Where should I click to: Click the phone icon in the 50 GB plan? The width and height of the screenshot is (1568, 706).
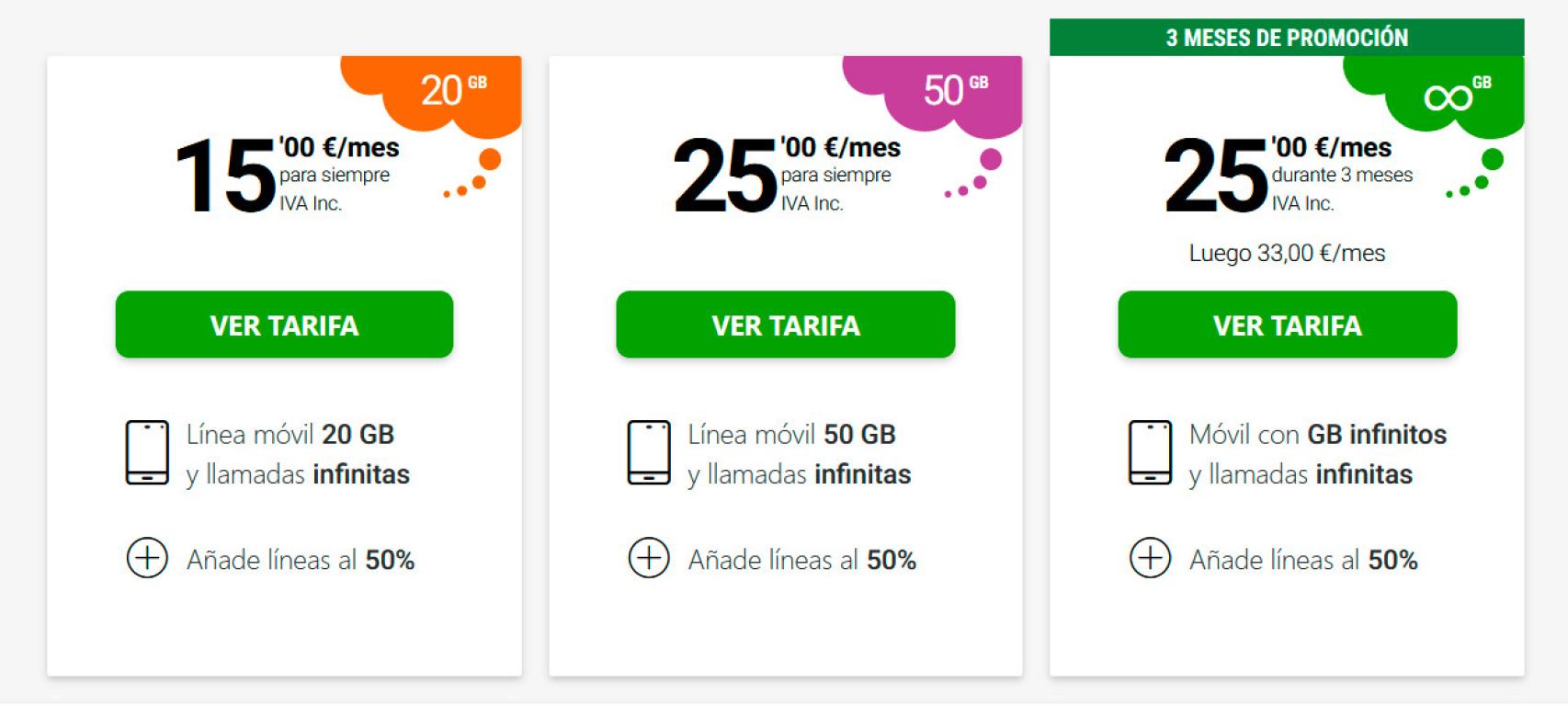[649, 452]
